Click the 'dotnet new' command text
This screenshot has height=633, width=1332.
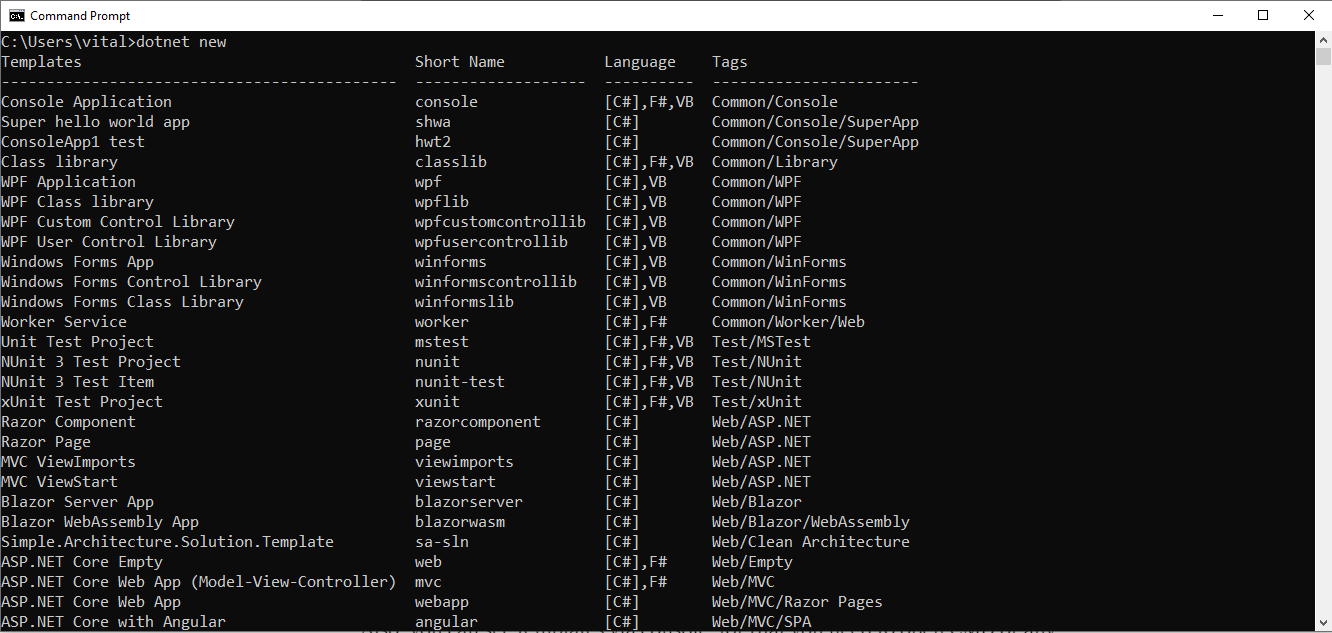pos(182,42)
